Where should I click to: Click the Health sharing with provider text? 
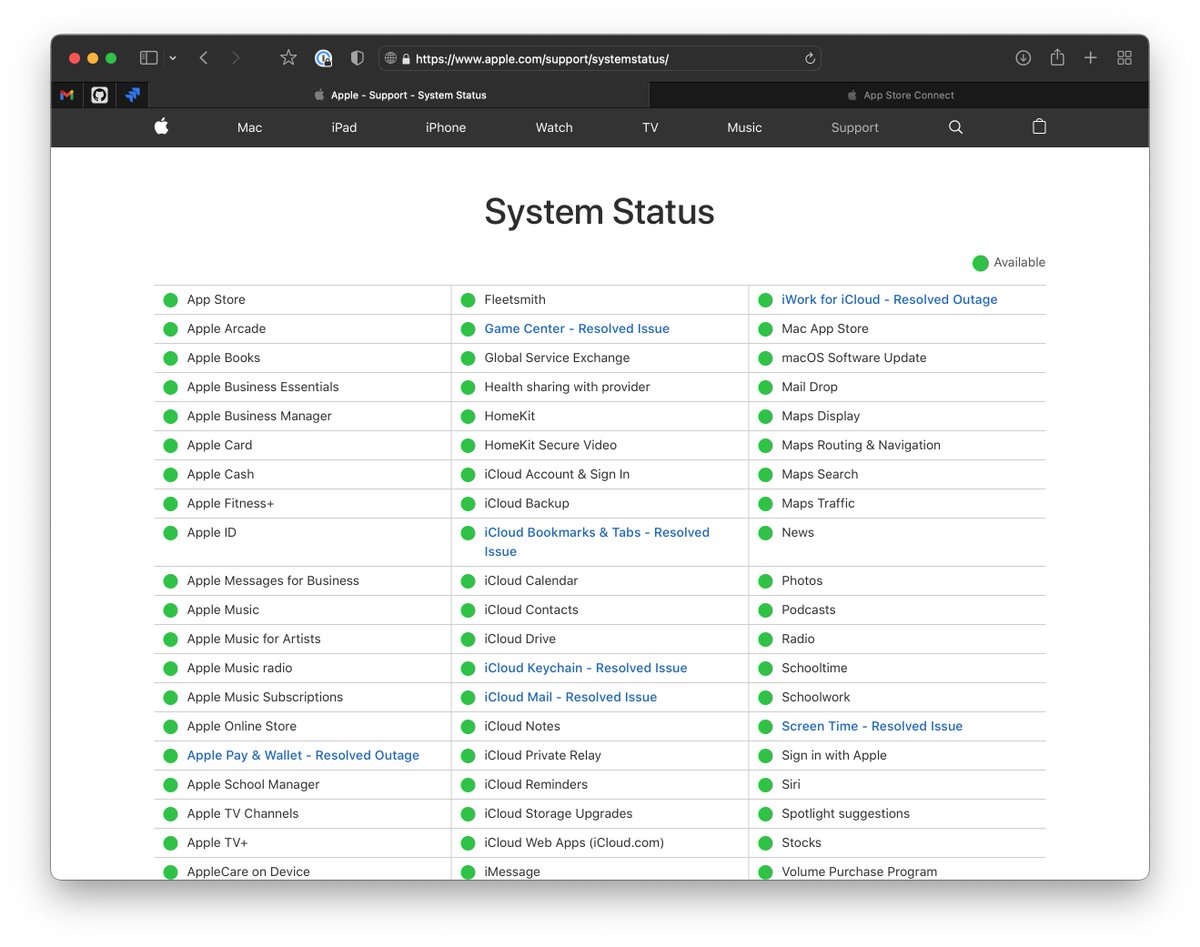[x=567, y=386]
